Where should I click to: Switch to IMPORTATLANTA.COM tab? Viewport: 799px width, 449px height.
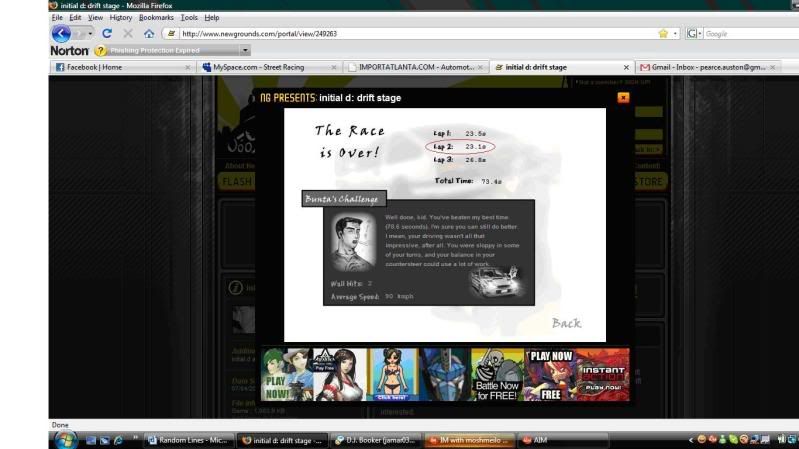click(416, 67)
